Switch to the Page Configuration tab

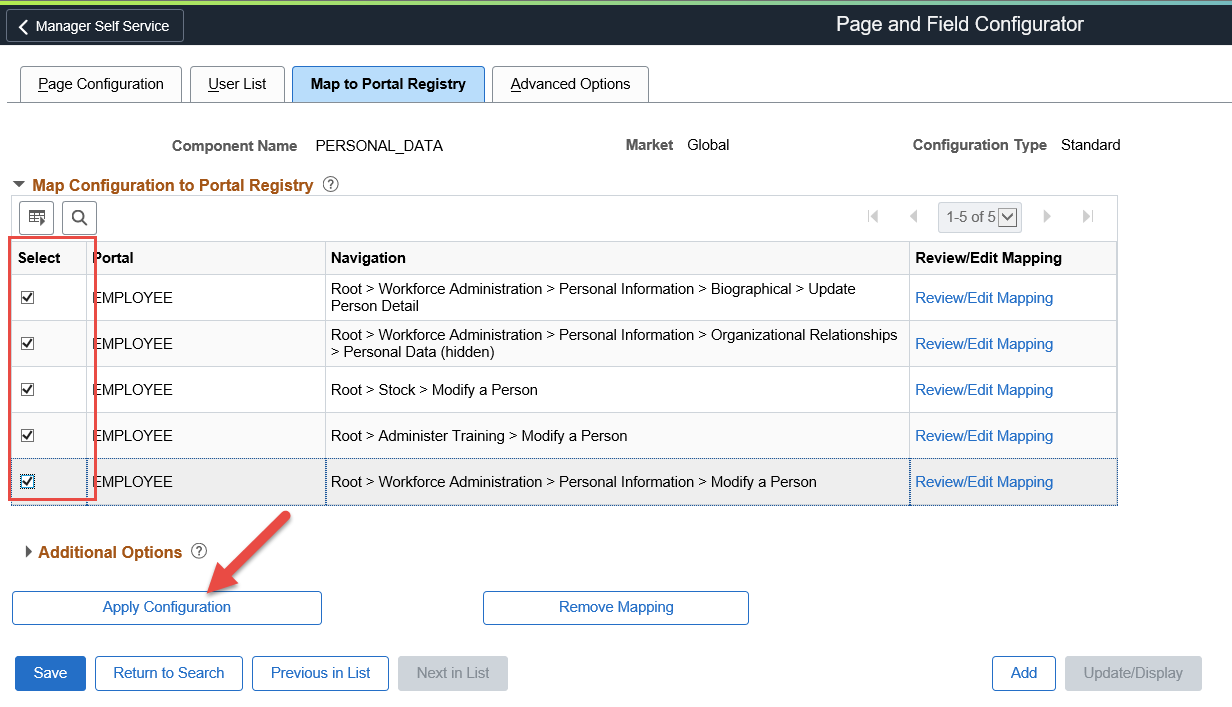pyautogui.click(x=100, y=84)
